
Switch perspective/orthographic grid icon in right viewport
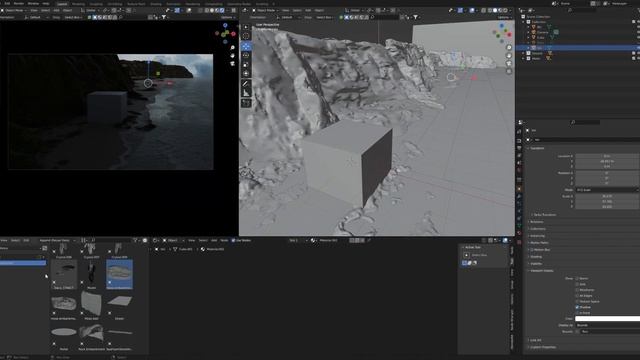509,71
